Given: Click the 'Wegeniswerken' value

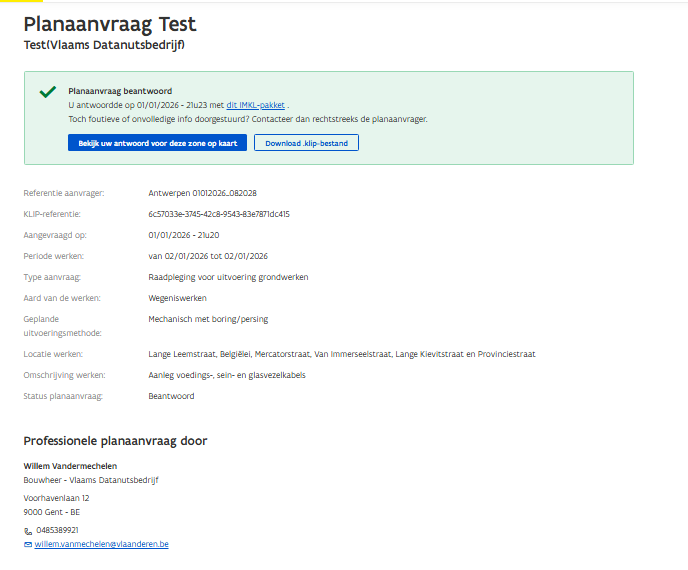Looking at the screenshot, I should coord(177,298).
